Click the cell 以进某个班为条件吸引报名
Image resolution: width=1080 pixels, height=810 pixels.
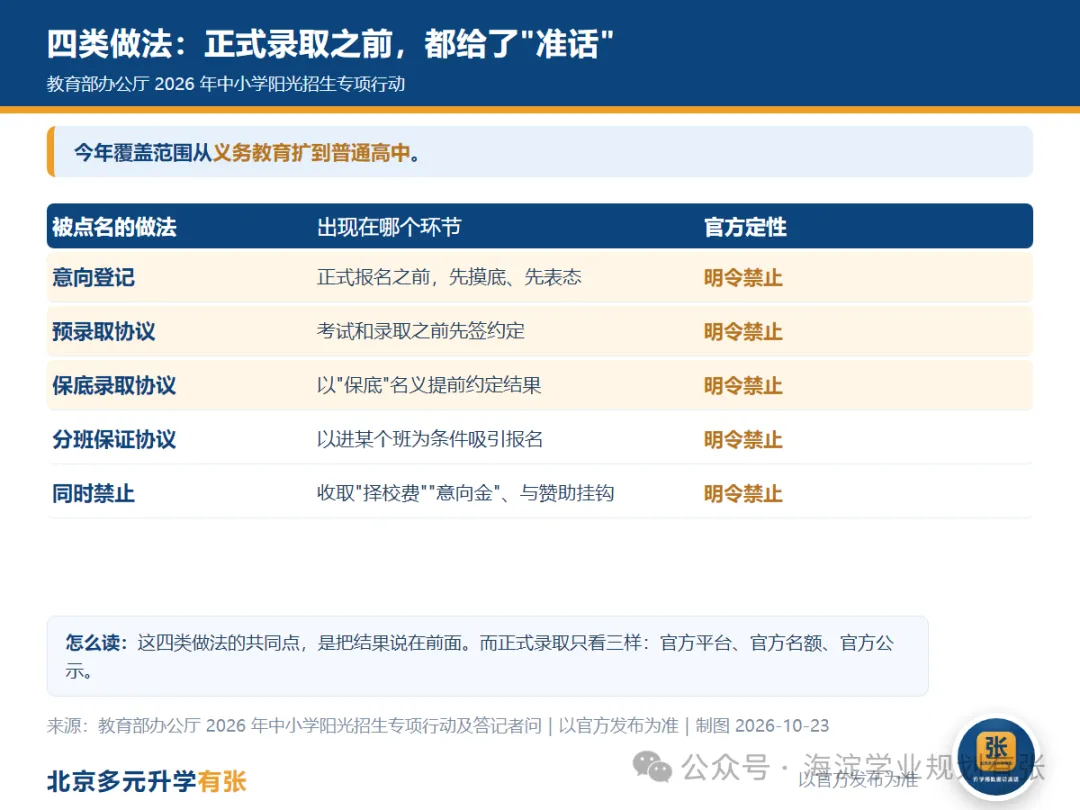[430, 439]
